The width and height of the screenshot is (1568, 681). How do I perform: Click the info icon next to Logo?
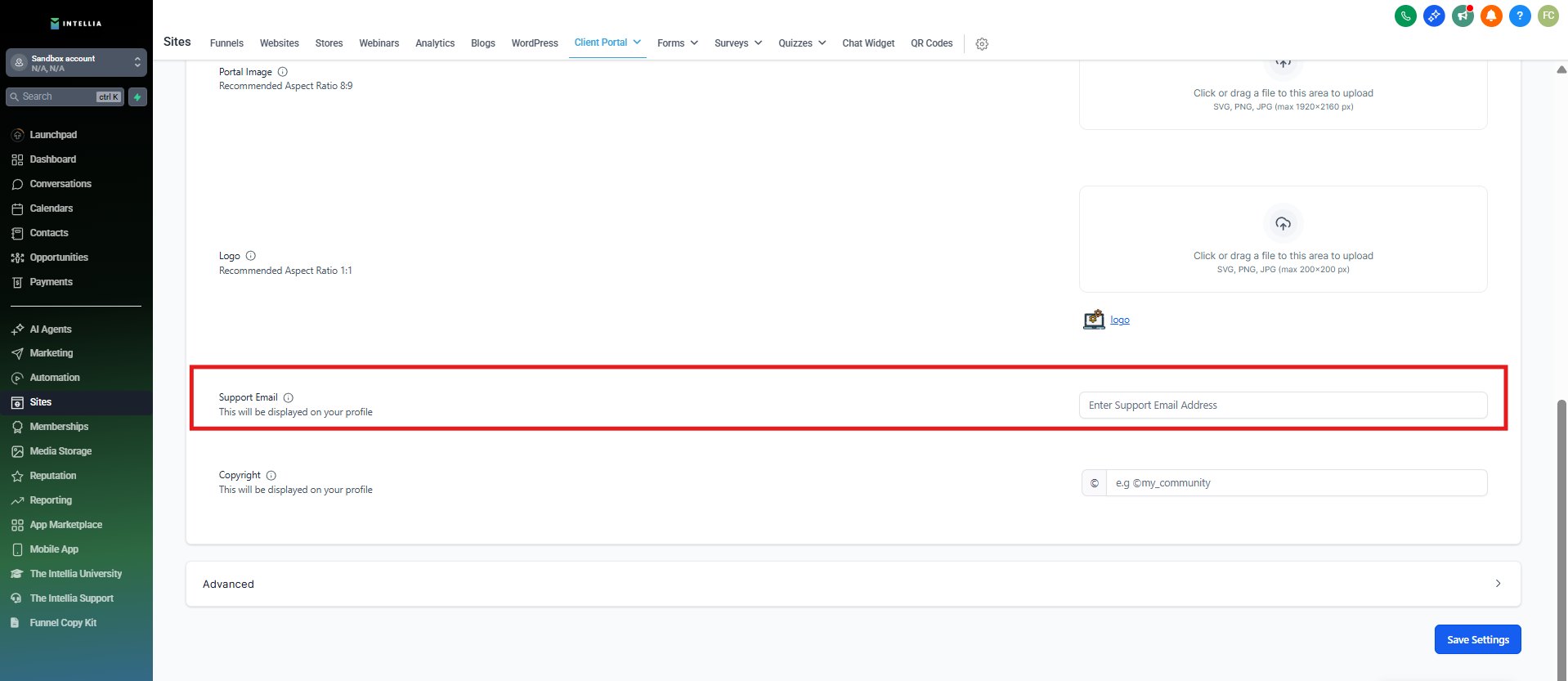coord(251,256)
